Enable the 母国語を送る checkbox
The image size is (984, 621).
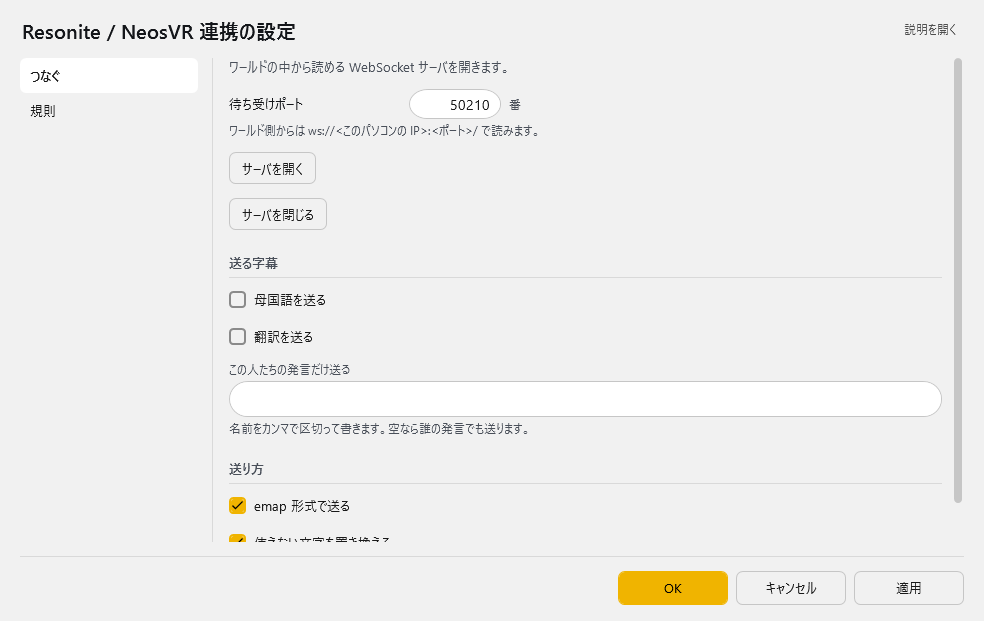click(237, 300)
